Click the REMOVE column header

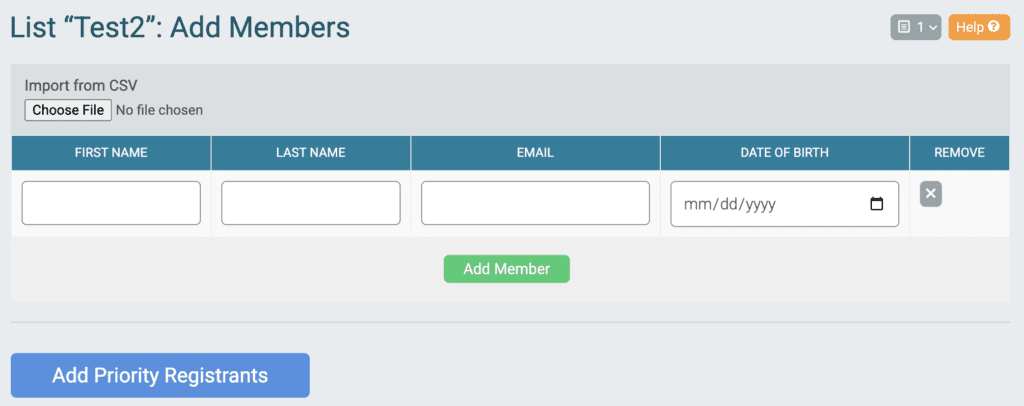959,153
